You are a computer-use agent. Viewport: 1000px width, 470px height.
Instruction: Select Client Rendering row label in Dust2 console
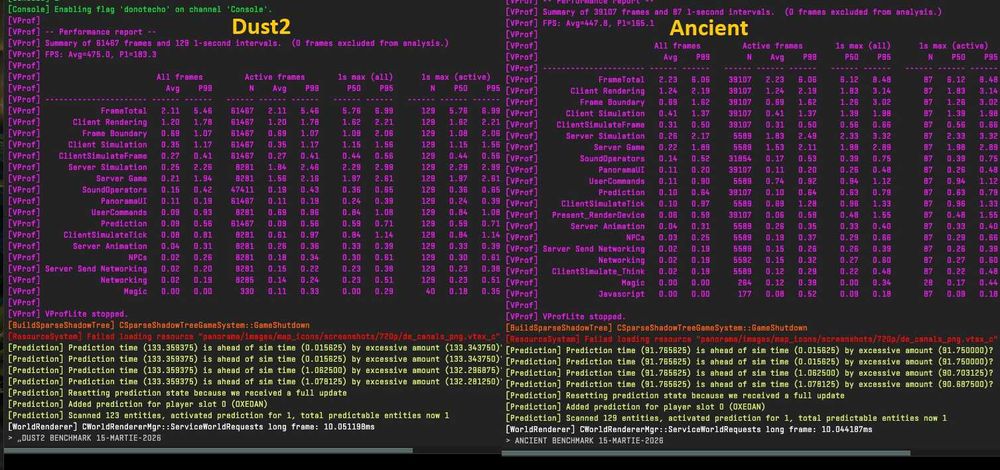tap(110, 122)
